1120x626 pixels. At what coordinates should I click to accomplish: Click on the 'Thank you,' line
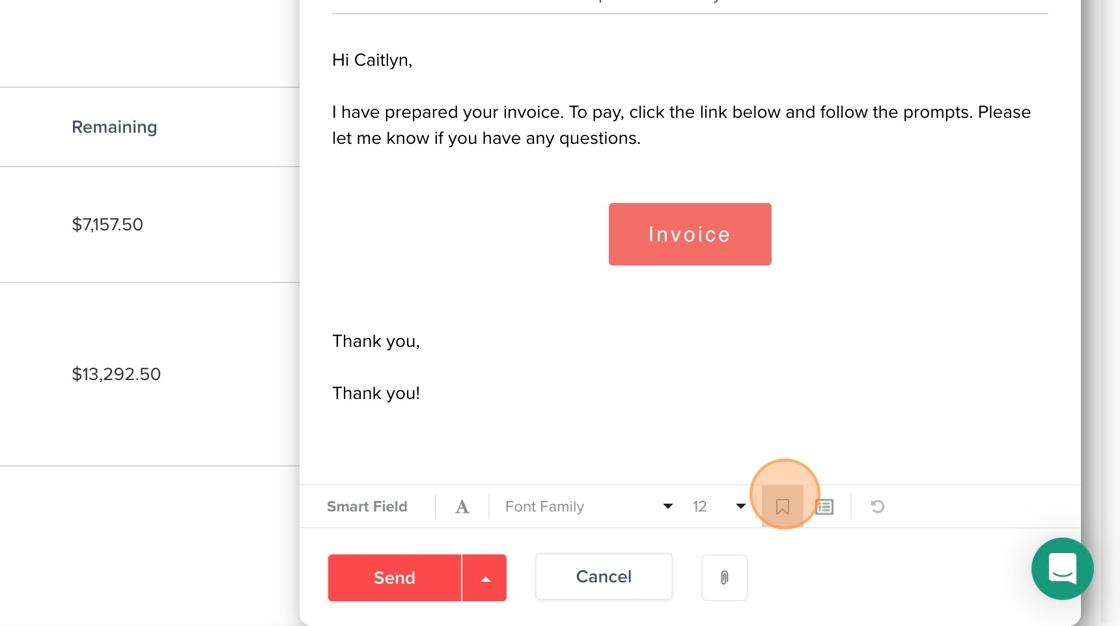376,341
